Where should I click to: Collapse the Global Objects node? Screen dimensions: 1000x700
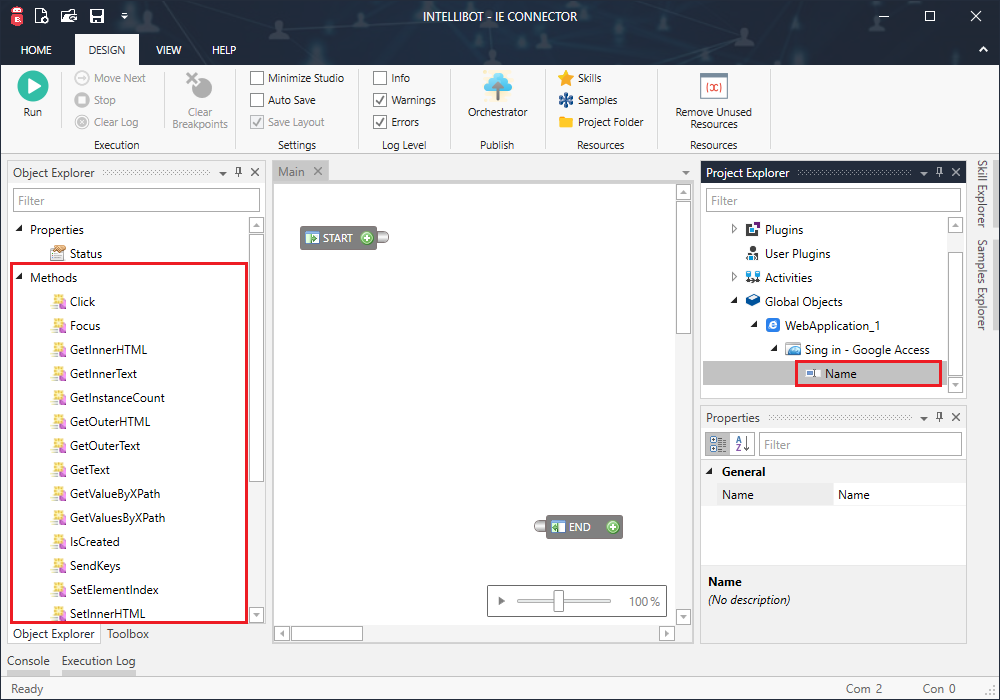point(735,301)
